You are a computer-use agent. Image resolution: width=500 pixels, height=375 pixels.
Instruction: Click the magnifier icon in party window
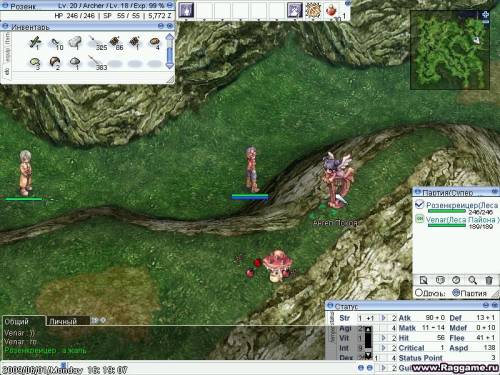472,280
